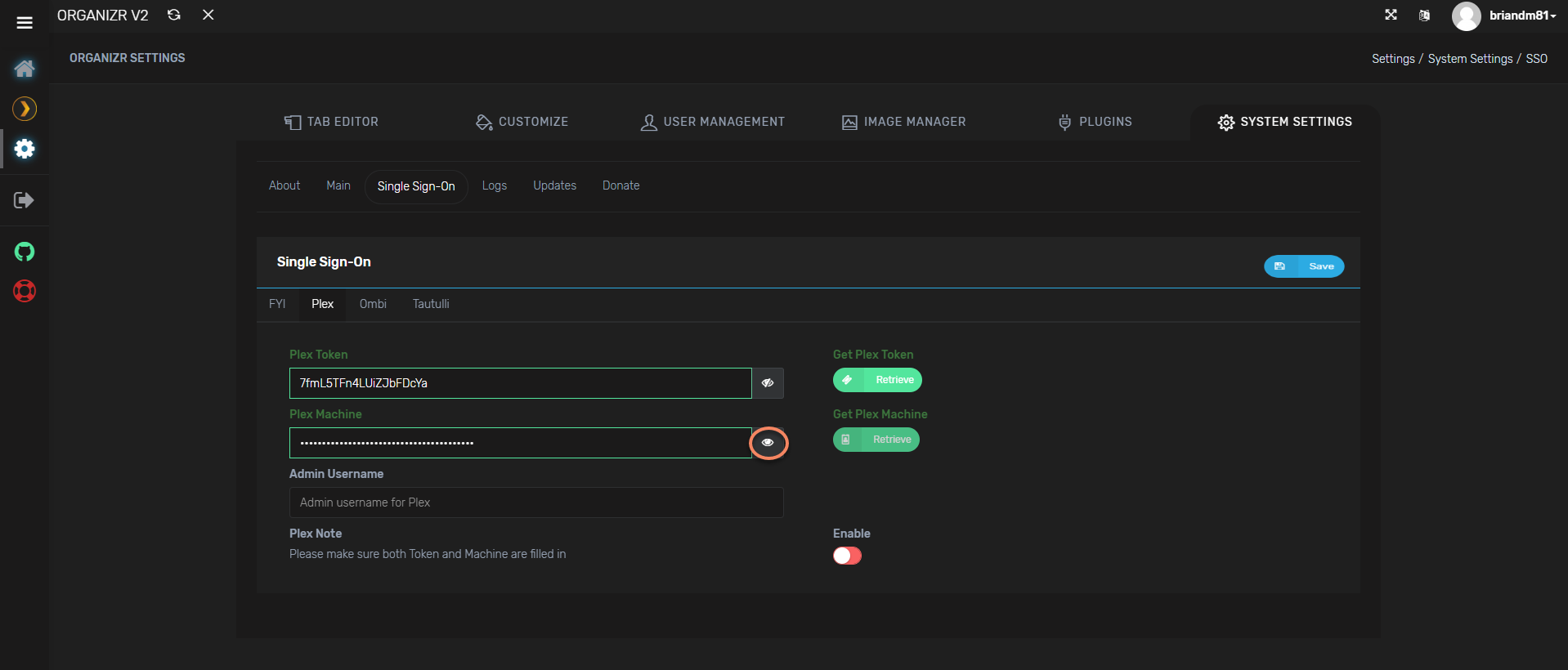This screenshot has width=1568, height=670.
Task: Open the Updates sub-tab
Action: point(555,185)
